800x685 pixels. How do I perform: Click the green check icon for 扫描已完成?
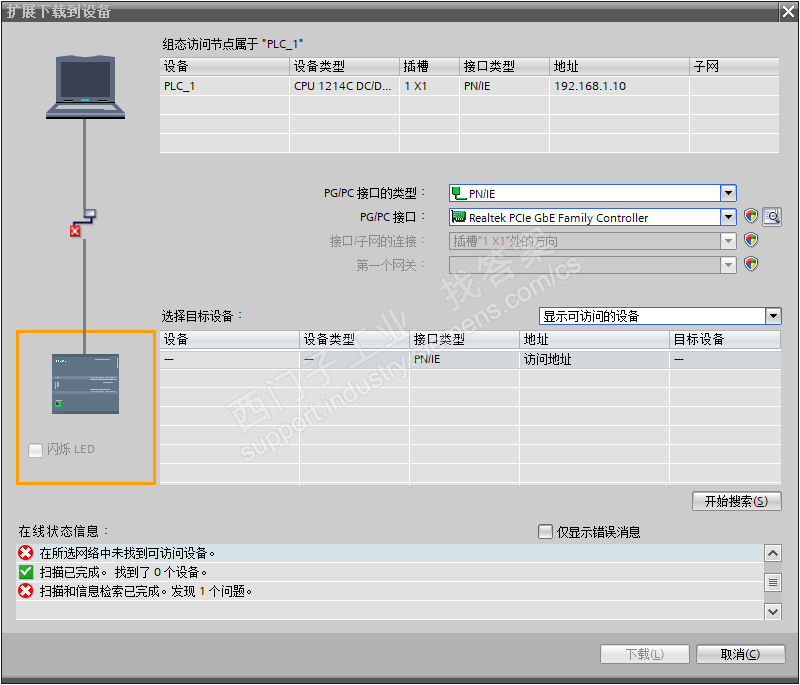[x=26, y=572]
